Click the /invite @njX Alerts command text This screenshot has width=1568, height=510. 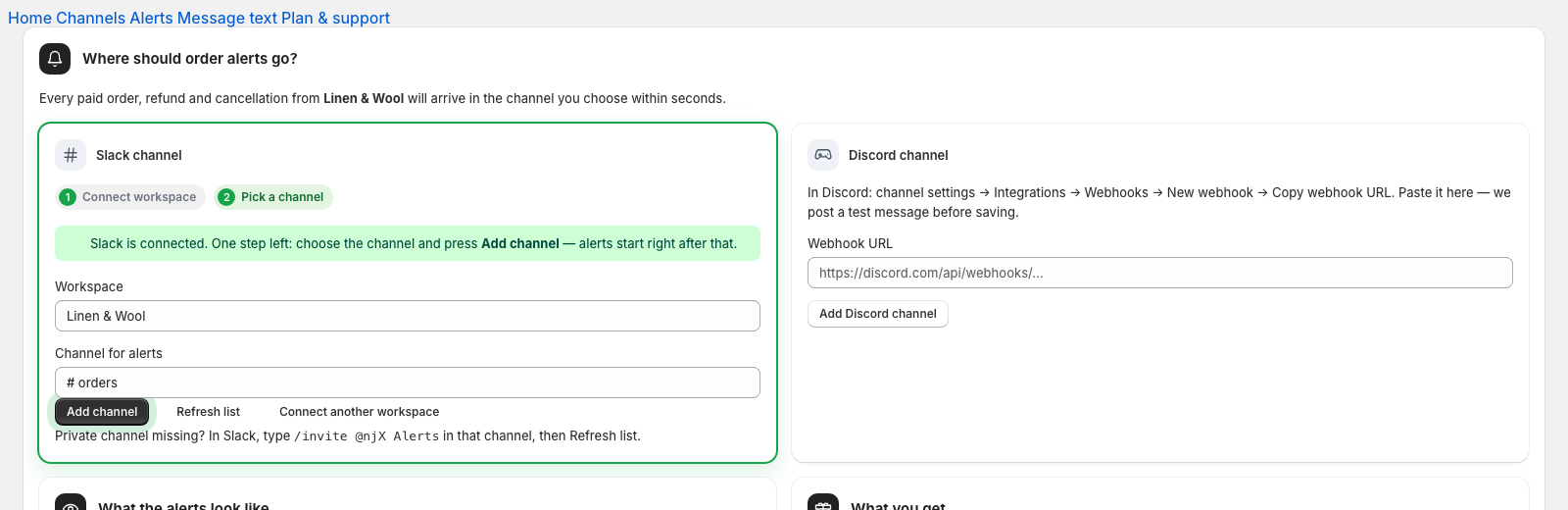click(367, 436)
